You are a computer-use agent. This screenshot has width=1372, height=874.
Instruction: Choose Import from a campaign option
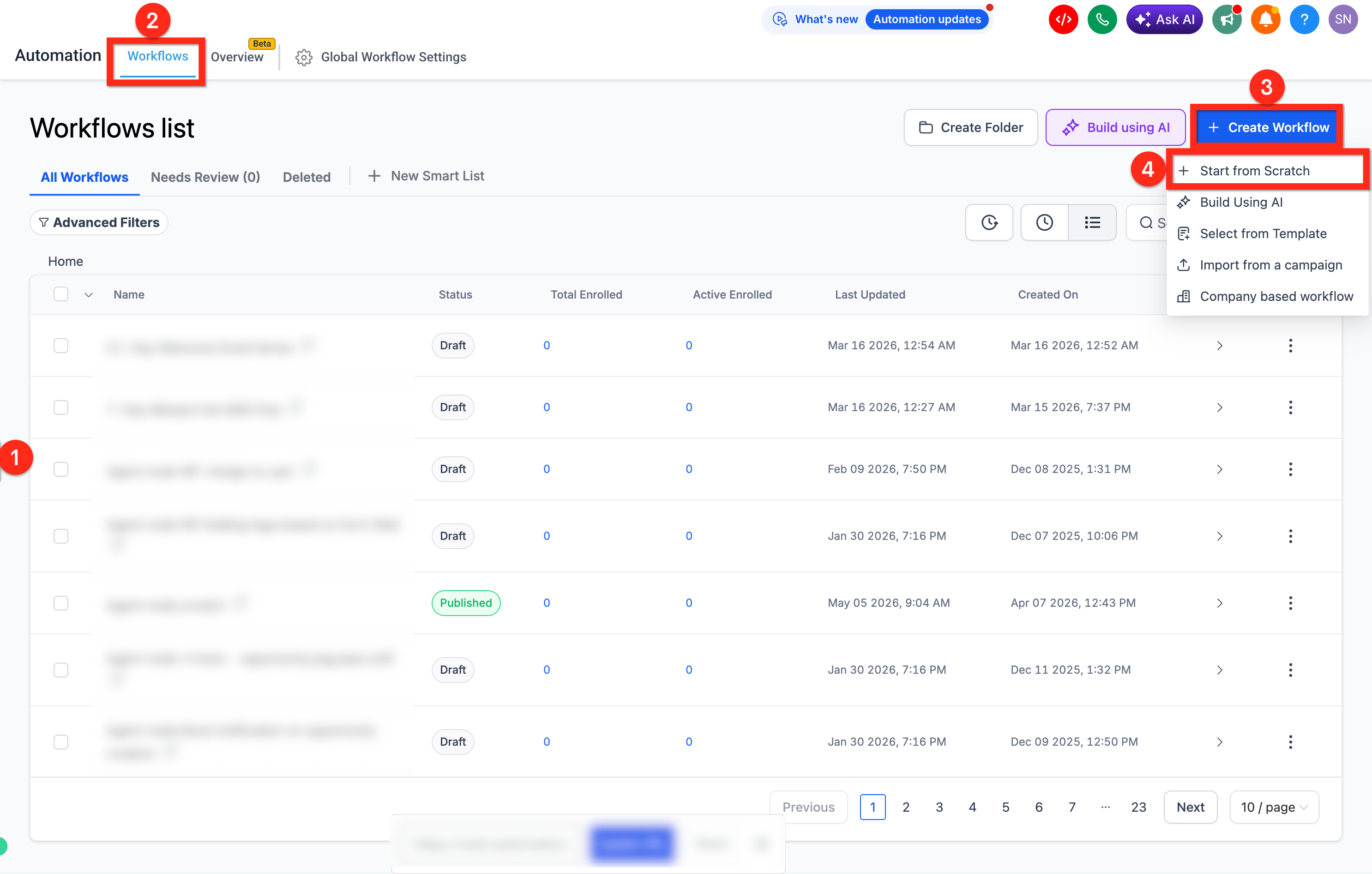[1267, 265]
